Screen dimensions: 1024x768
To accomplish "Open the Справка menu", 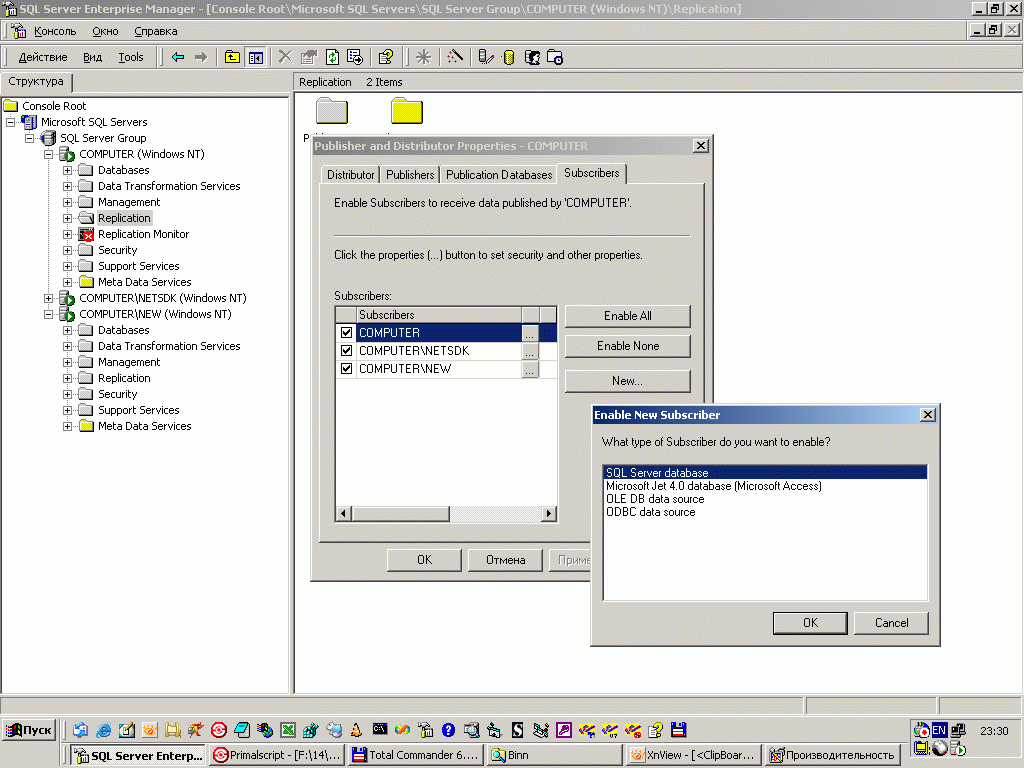I will click(x=155, y=31).
